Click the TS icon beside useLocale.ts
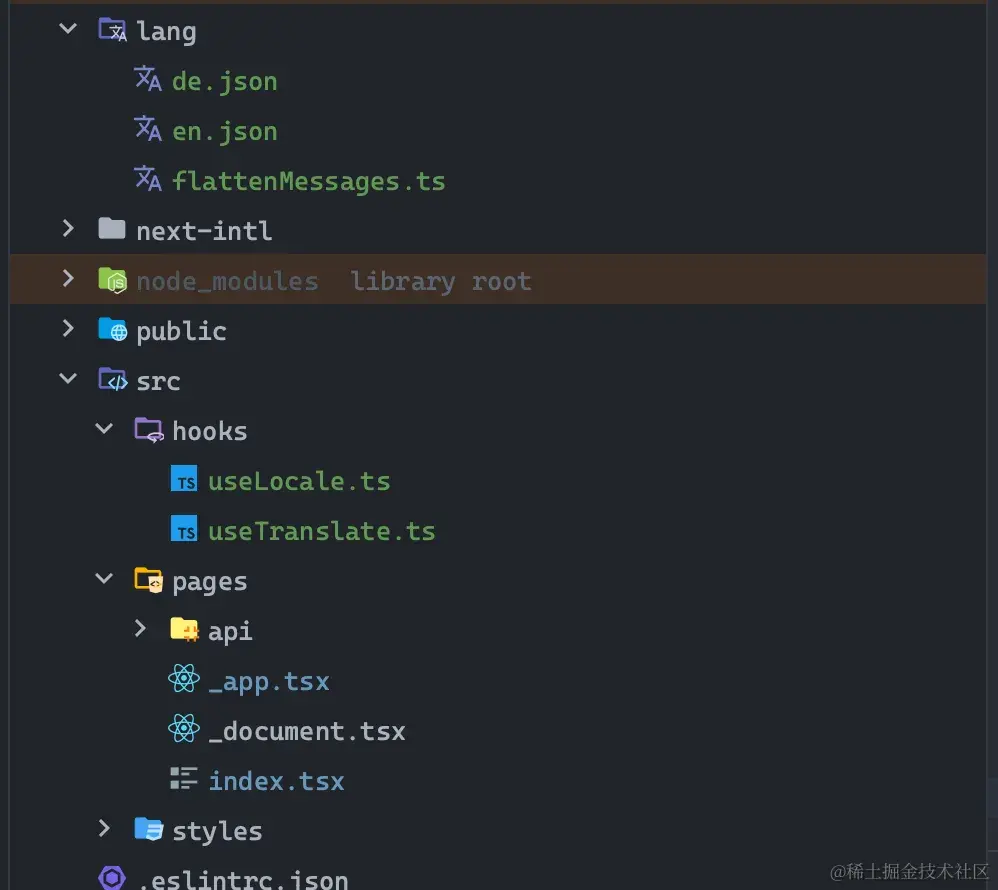 coord(184,479)
